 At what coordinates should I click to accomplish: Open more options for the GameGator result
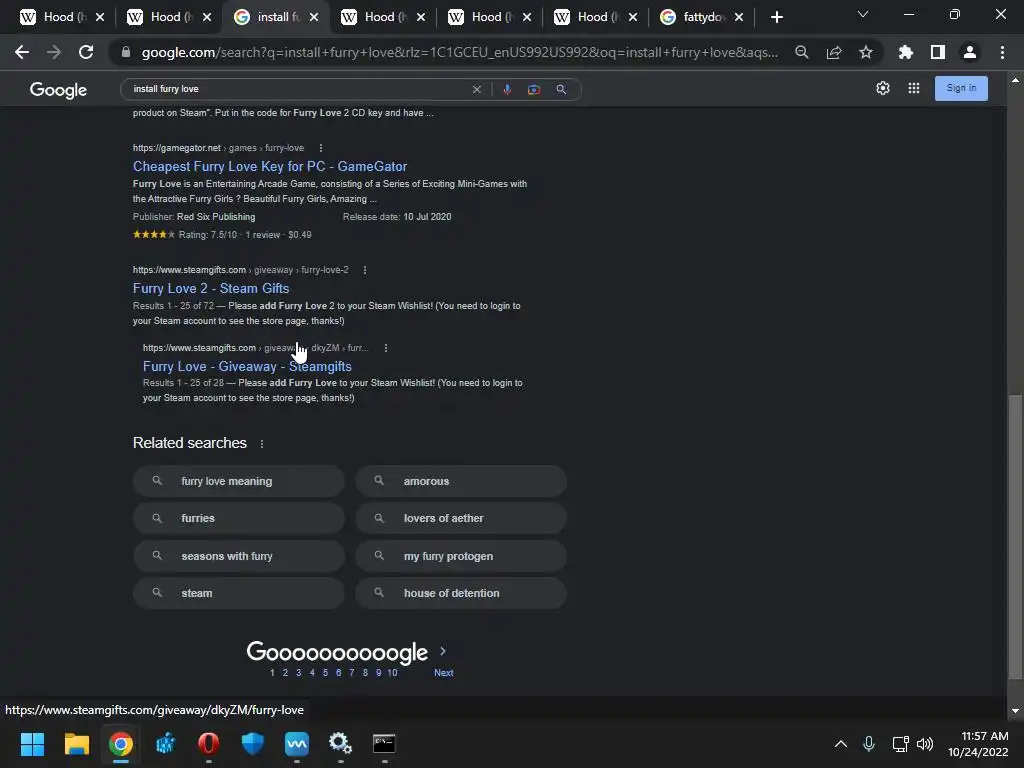coord(321,148)
